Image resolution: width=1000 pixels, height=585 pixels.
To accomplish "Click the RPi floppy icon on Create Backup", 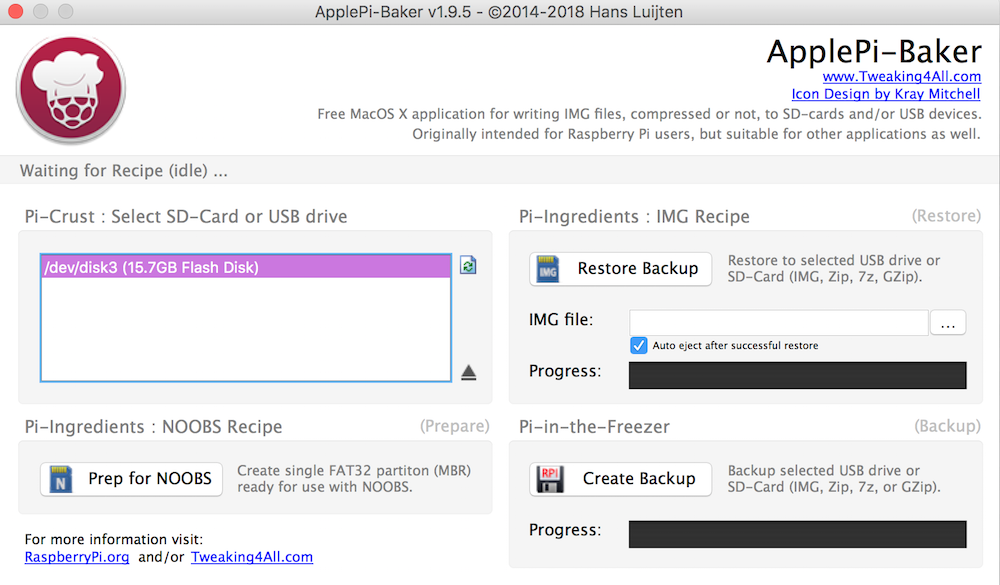I will (550, 479).
